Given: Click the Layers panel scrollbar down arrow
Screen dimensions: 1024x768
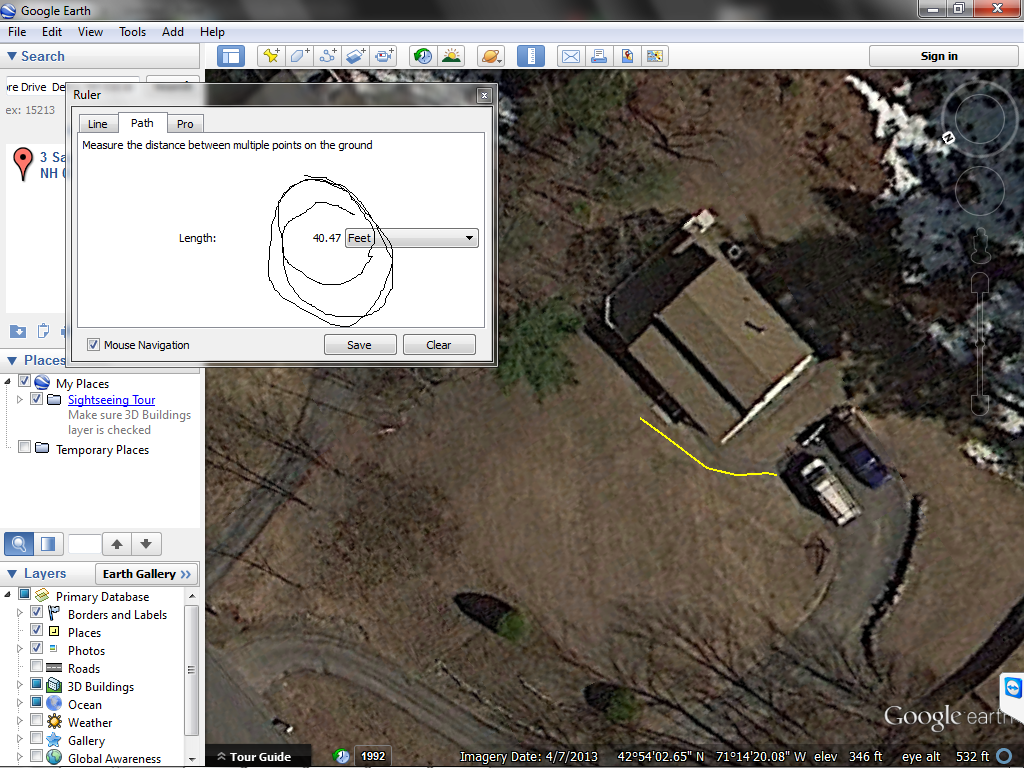Looking at the screenshot, I should point(191,760).
